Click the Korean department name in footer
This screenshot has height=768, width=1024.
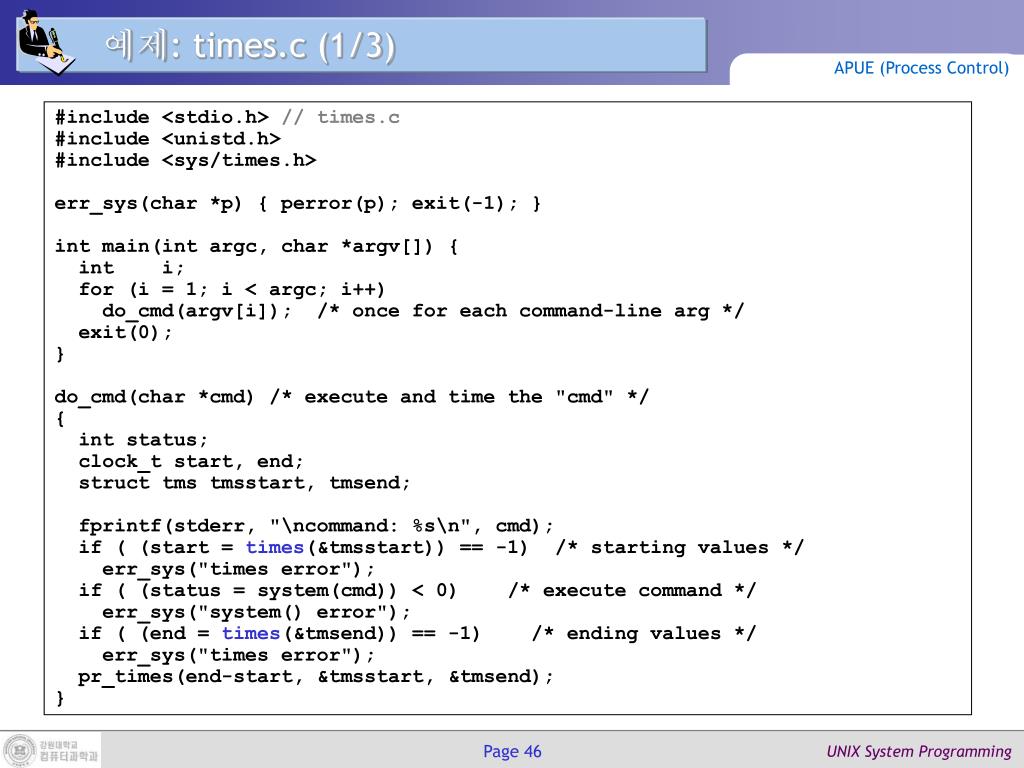pyautogui.click(x=68, y=756)
